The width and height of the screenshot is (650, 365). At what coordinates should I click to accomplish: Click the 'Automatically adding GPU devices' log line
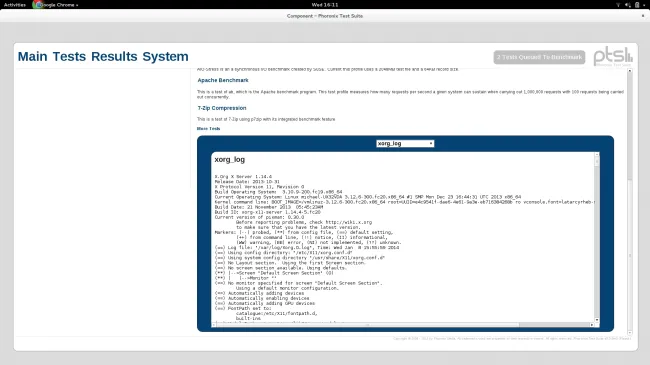click(x=264, y=303)
